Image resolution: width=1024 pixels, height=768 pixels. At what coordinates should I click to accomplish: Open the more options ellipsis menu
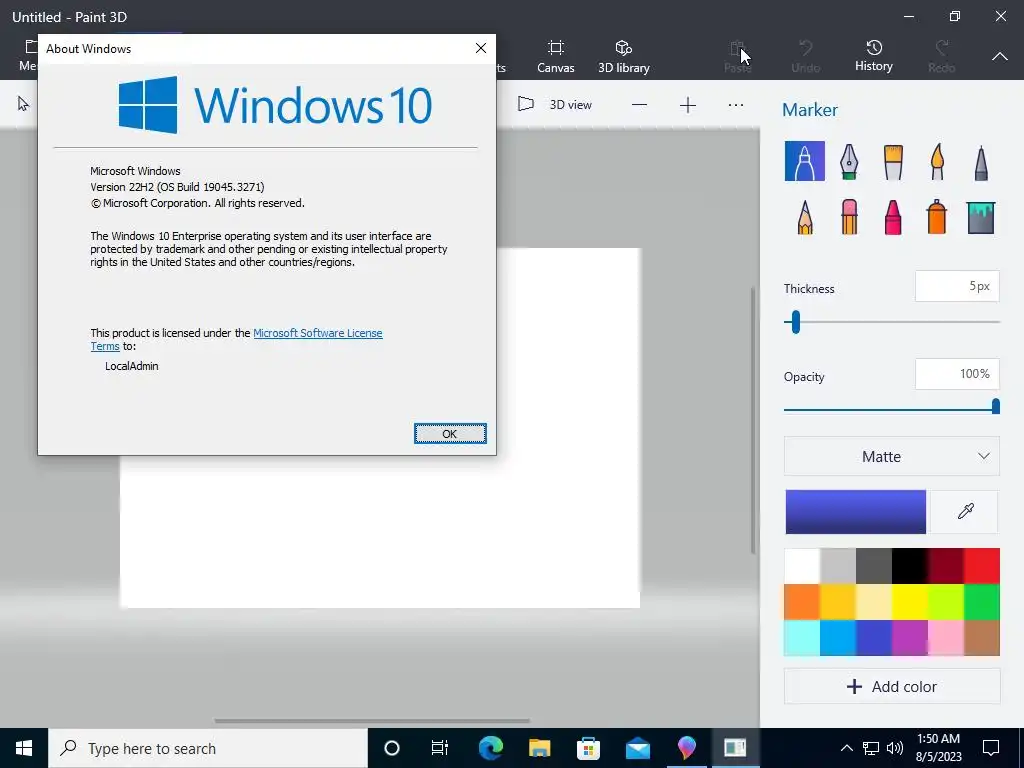tap(736, 105)
